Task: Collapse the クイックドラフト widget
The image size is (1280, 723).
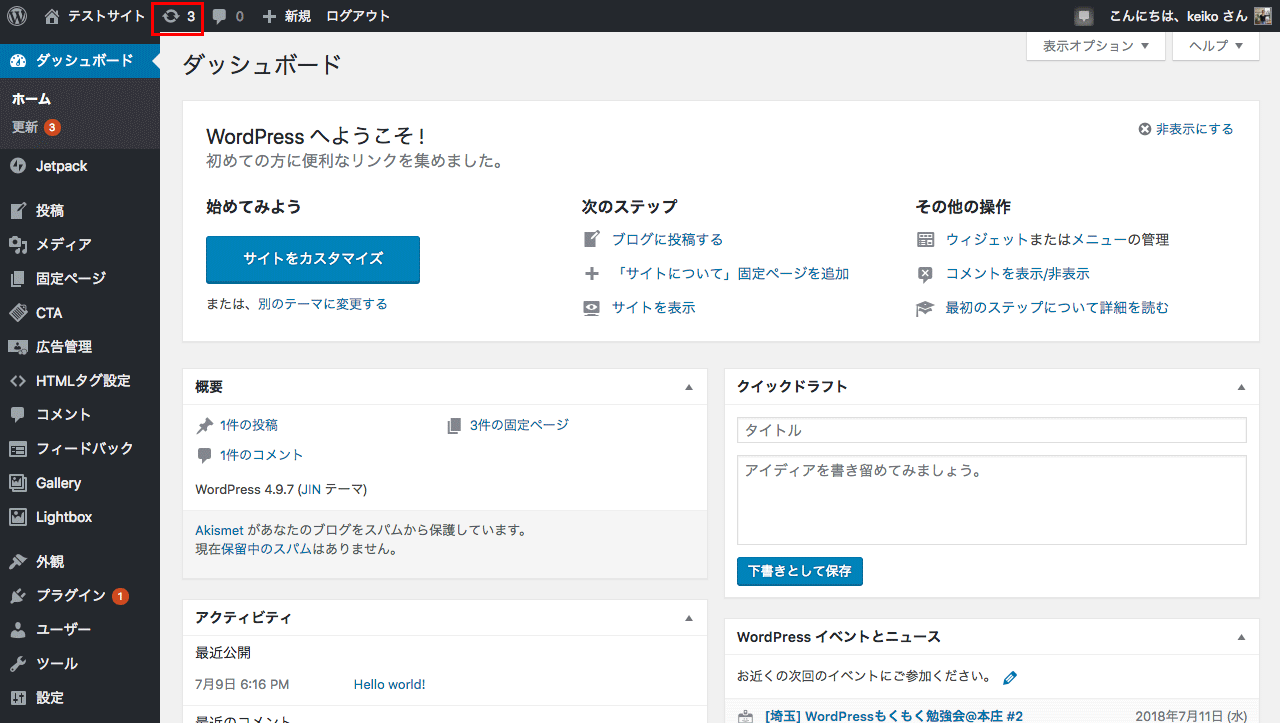Action: pos(1241,387)
